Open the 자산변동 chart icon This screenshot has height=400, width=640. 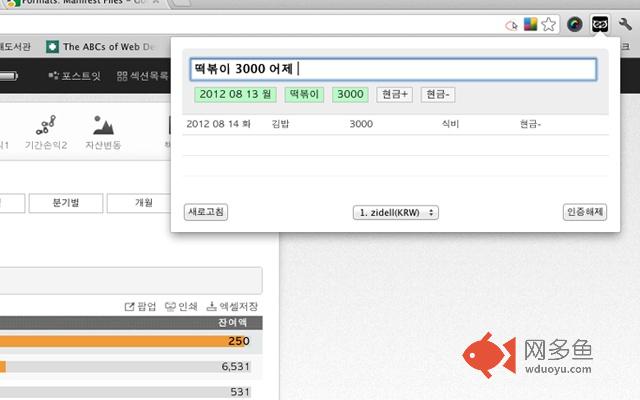coord(103,133)
